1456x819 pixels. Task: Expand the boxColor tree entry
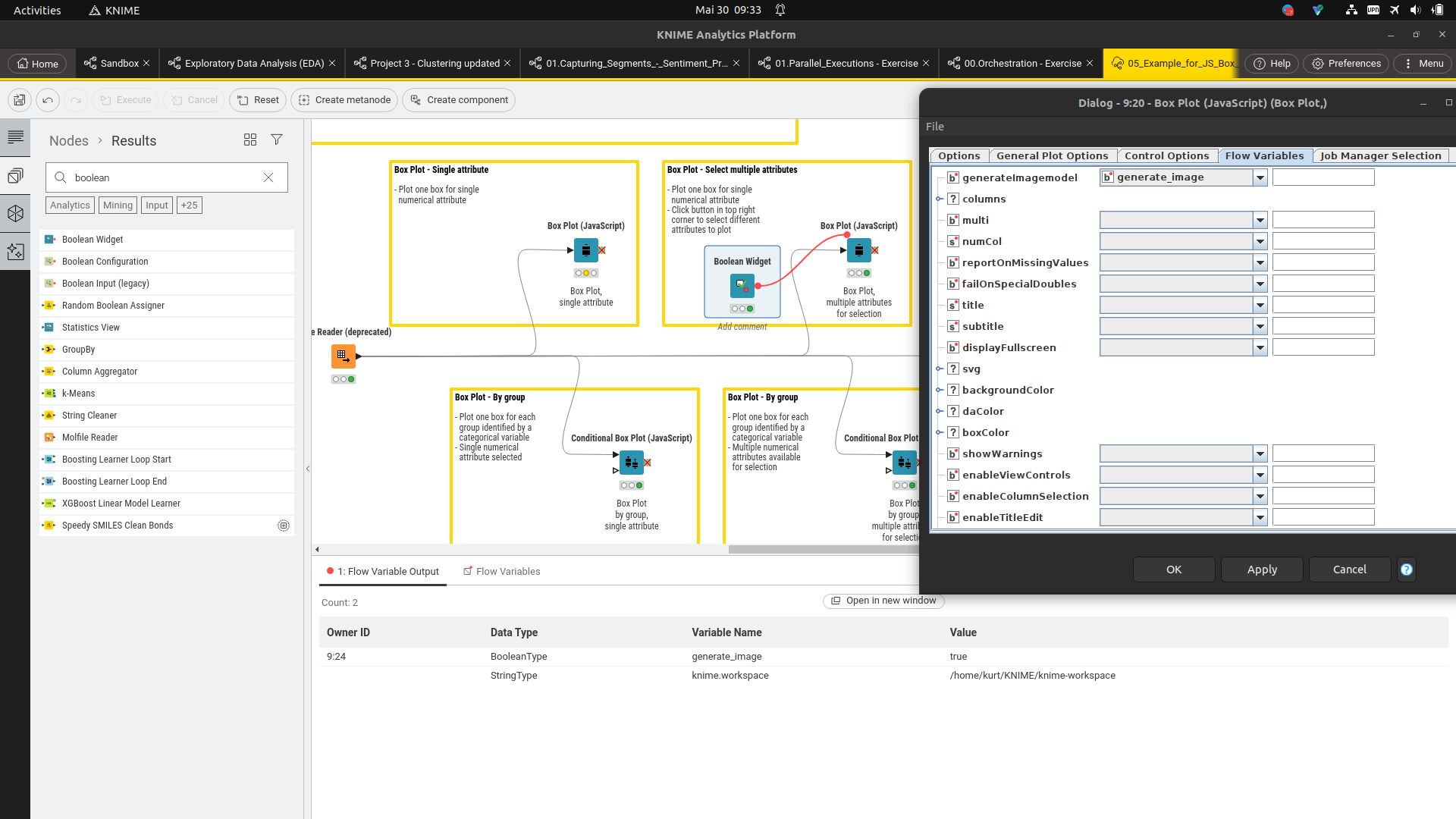click(939, 432)
